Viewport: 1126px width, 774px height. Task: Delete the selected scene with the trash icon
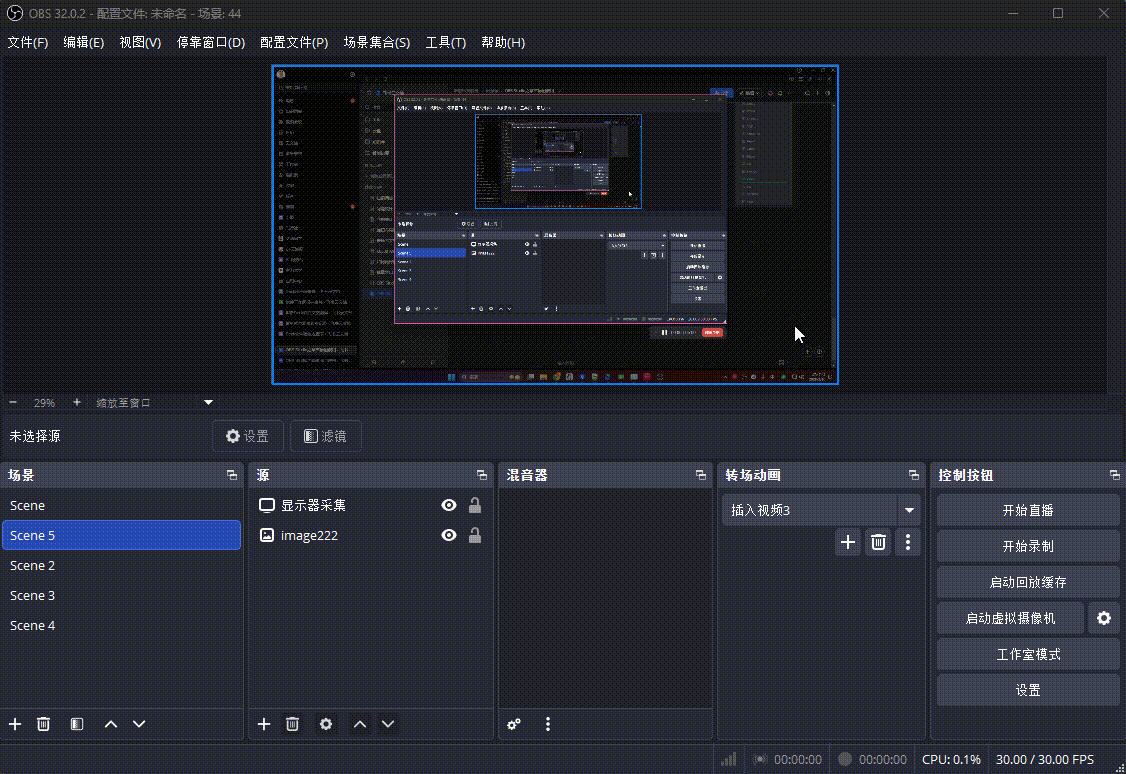pos(43,724)
